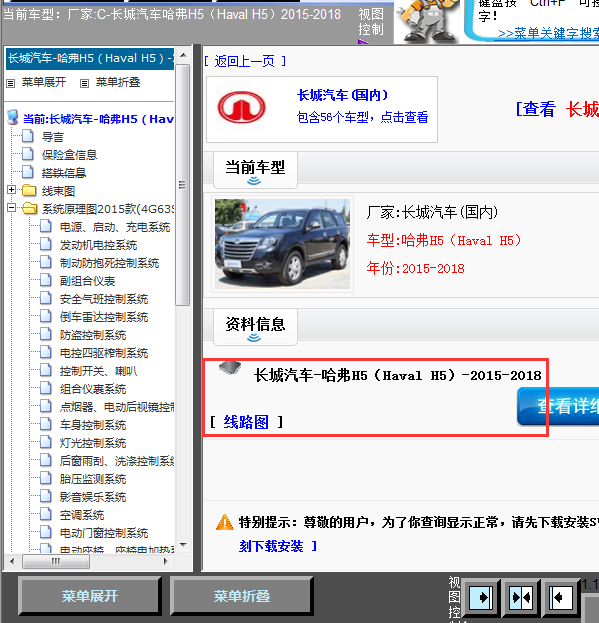599x623 pixels.
Task: Click sidebar horizontal scrollbar left arrow
Action: pos(12,561)
